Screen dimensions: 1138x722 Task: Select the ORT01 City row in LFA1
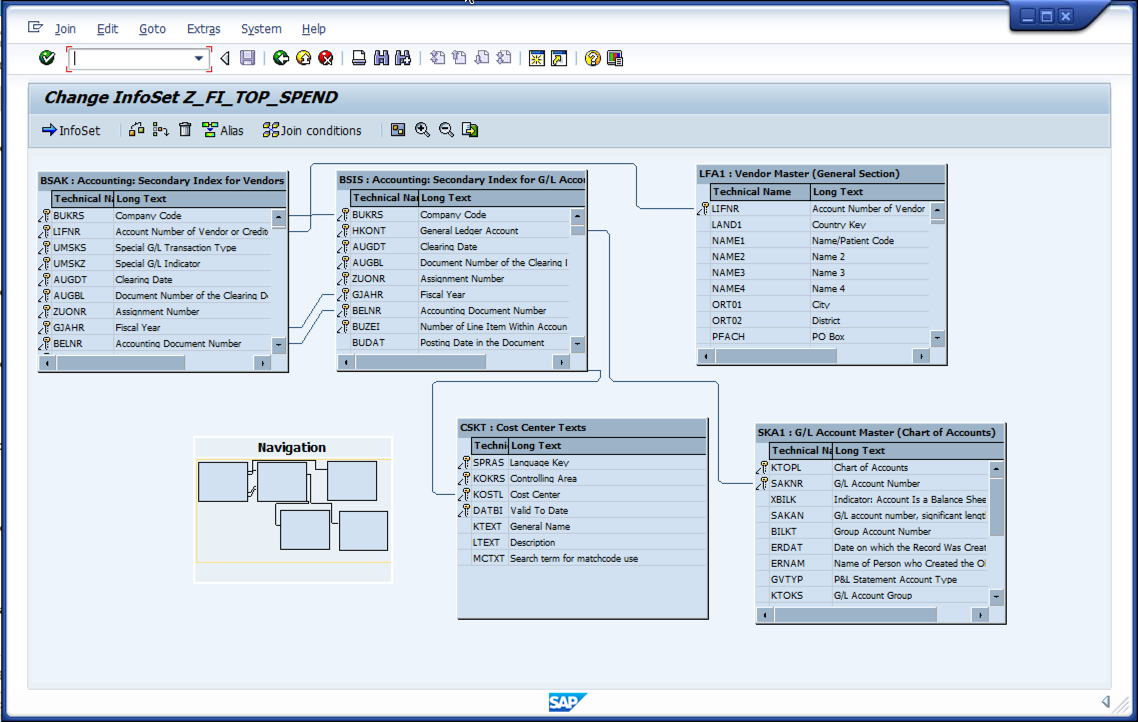click(814, 305)
